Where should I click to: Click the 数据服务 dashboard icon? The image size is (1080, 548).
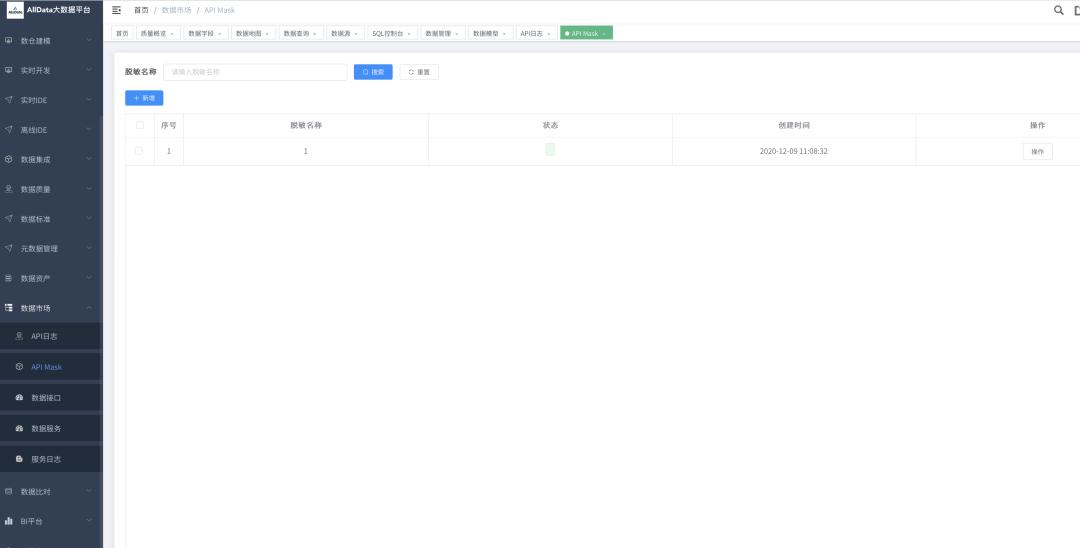[x=19, y=428]
